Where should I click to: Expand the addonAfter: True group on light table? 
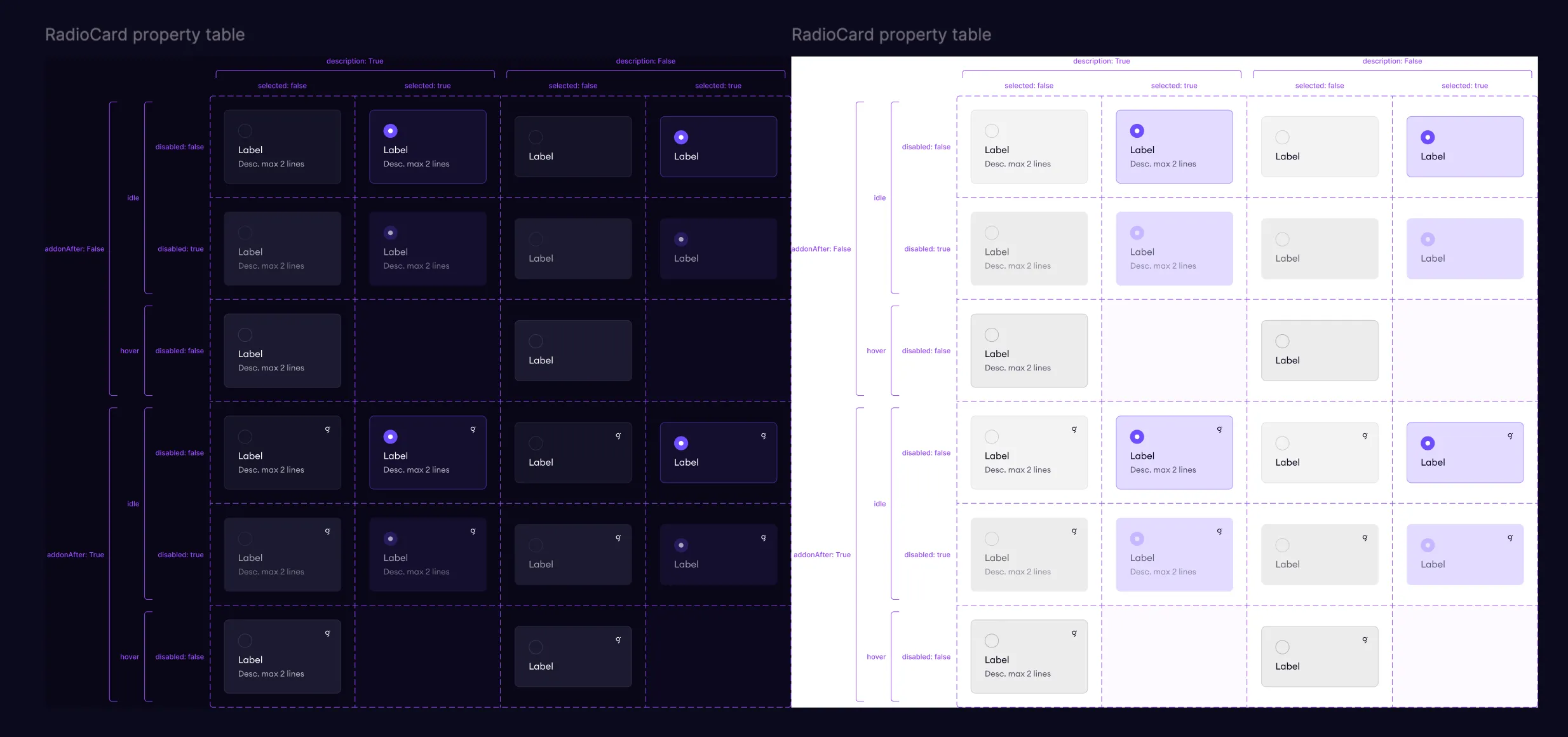coord(823,555)
